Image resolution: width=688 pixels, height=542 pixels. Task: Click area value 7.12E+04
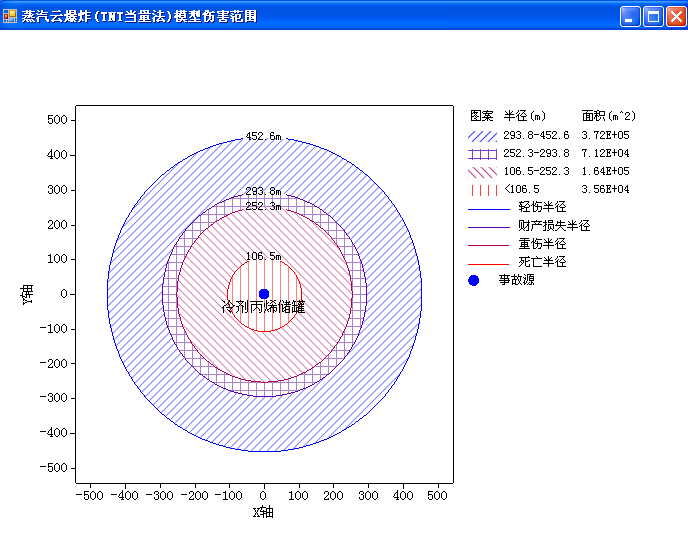pos(605,153)
